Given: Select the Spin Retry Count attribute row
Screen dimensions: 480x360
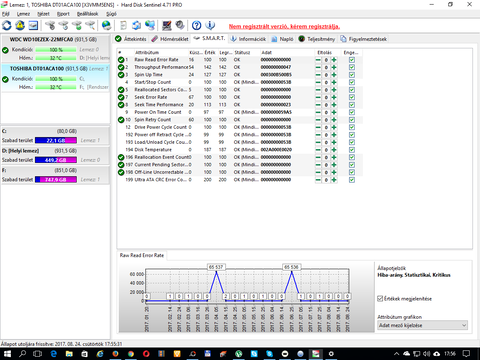Looking at the screenshot, I should [239, 120].
